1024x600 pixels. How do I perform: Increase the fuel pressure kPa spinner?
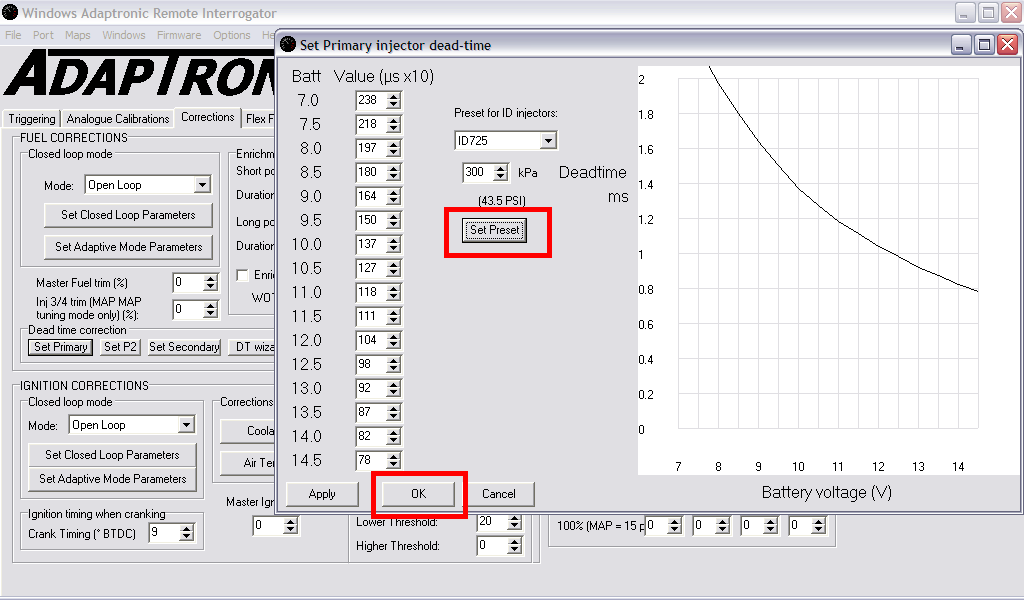(502, 168)
